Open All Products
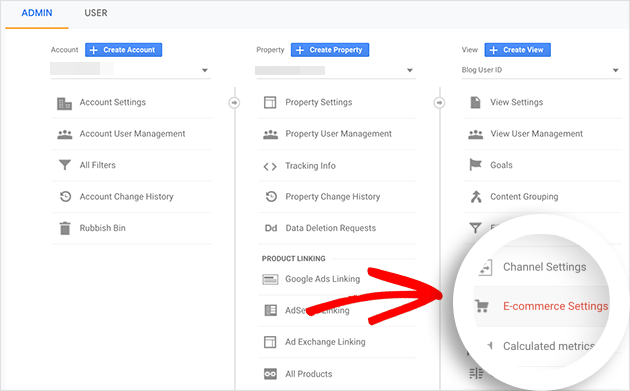This screenshot has width=630, height=391. [309, 374]
